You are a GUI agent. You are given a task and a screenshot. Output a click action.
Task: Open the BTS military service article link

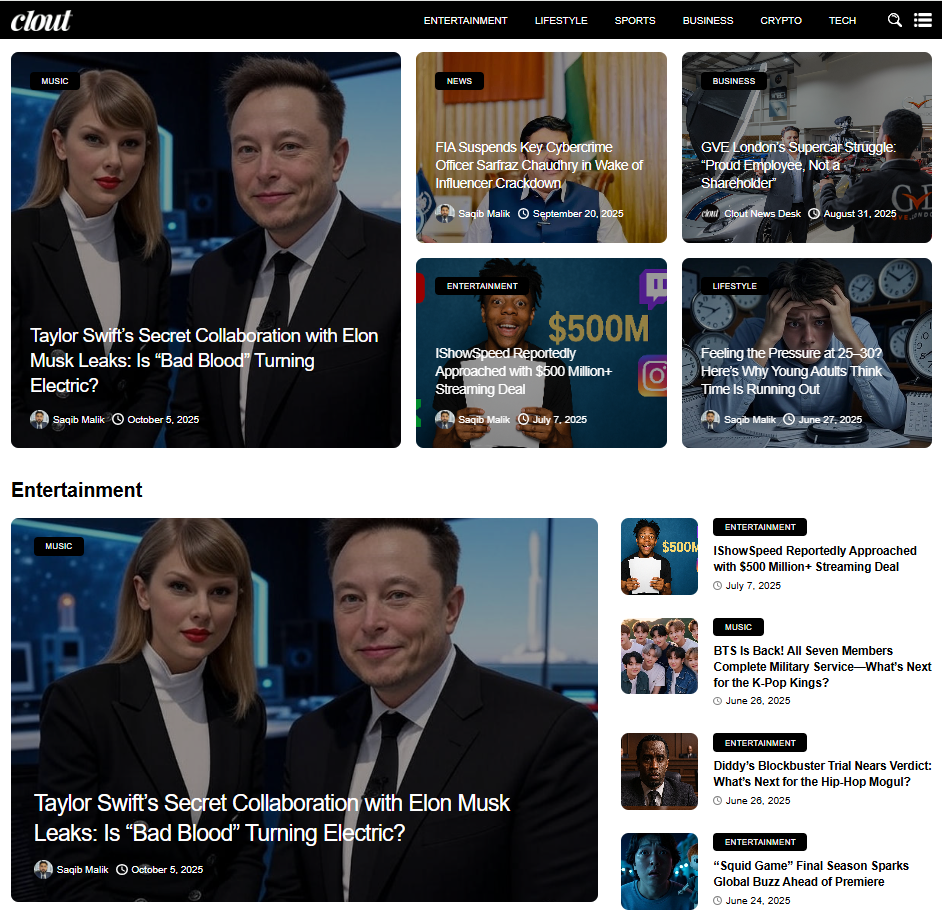[822, 666]
